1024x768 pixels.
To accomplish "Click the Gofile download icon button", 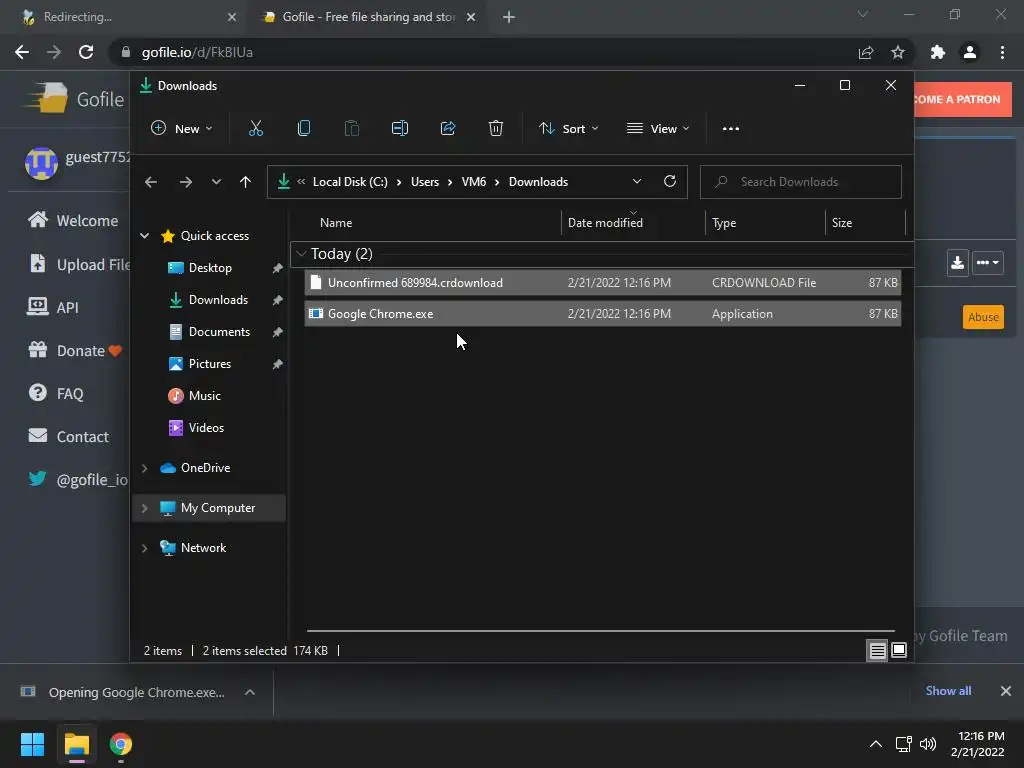I will click(x=957, y=263).
